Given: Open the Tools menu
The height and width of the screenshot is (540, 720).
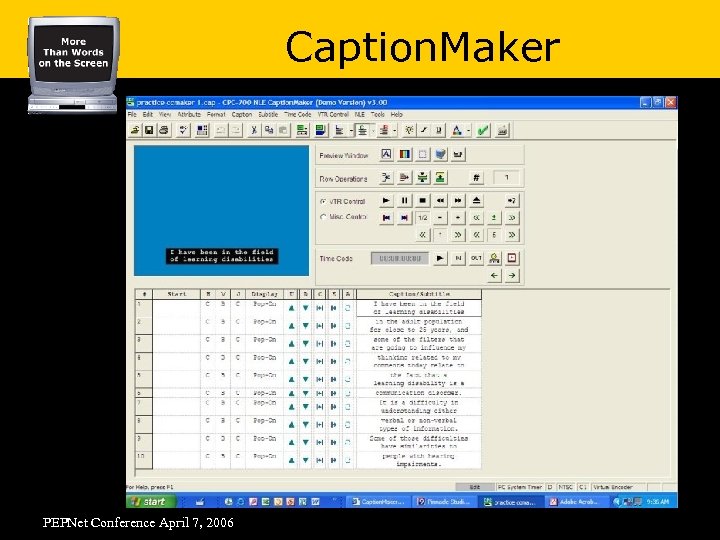Looking at the screenshot, I should pyautogui.click(x=377, y=114).
